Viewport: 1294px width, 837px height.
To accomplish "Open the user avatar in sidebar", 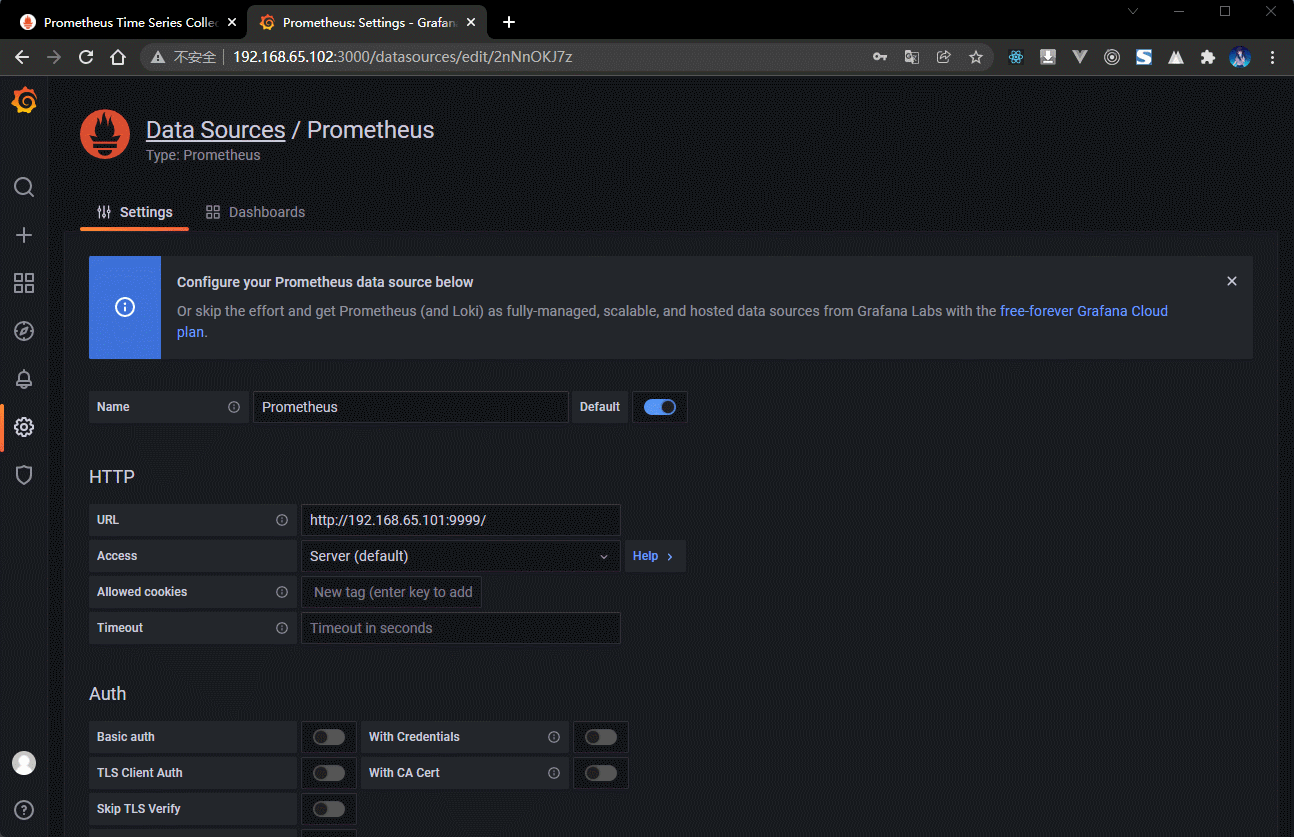I will pos(24,763).
